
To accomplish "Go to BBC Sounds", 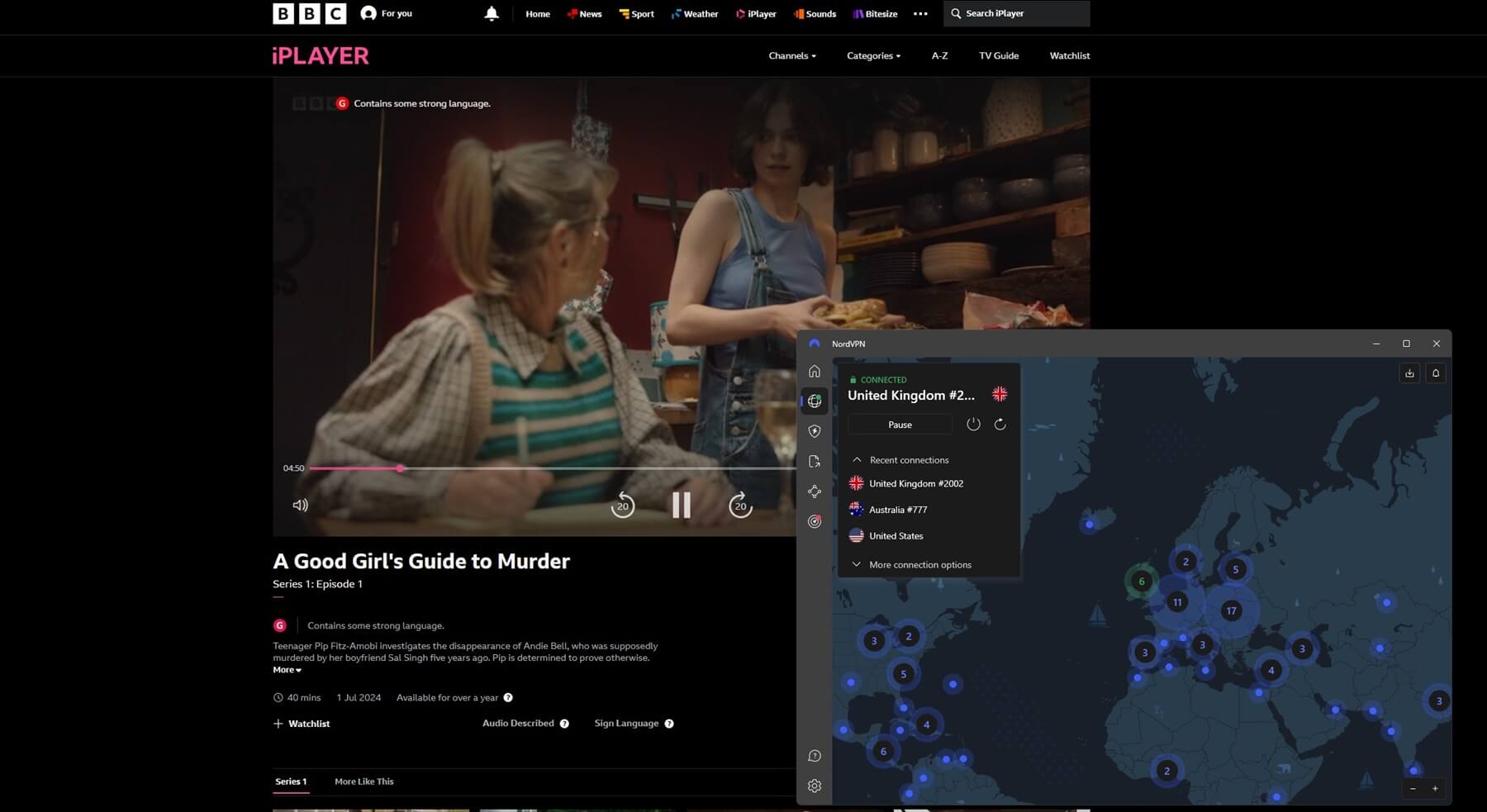I will (815, 14).
